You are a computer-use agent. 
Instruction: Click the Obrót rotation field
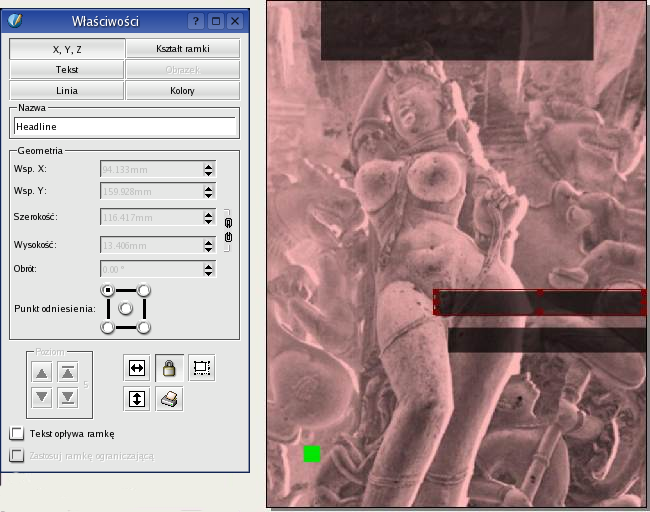click(x=152, y=269)
